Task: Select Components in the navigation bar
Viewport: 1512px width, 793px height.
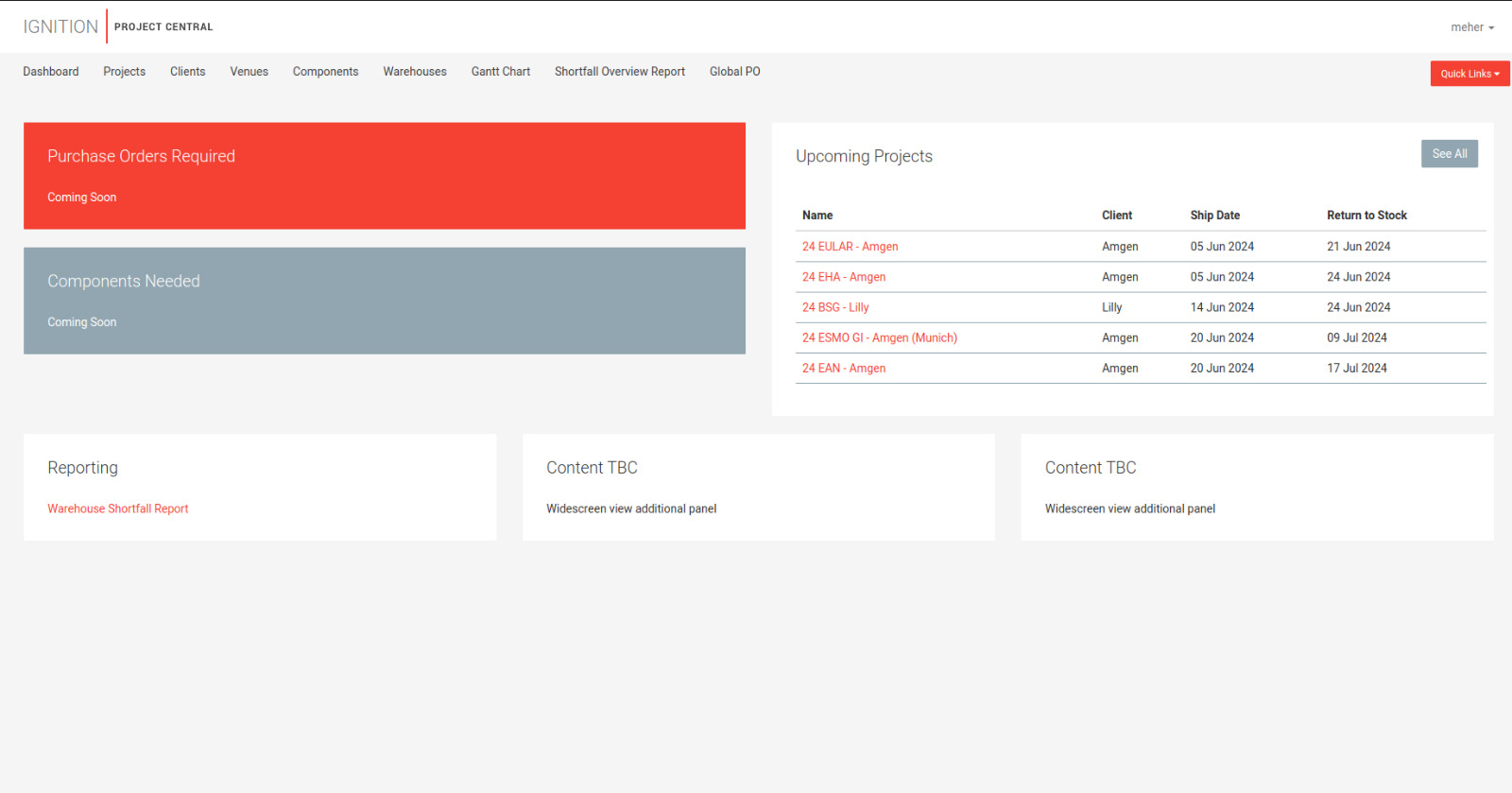Action: [x=325, y=72]
